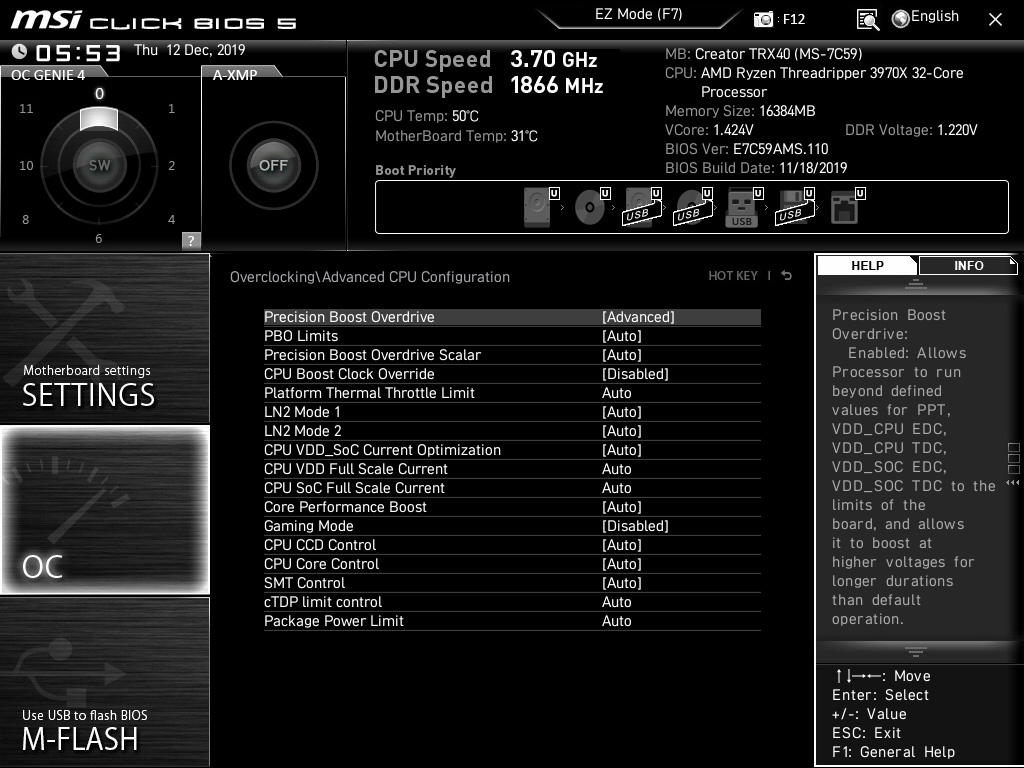
Task: Toggle Gaming Mode Disabled setting
Action: pyautogui.click(x=635, y=526)
